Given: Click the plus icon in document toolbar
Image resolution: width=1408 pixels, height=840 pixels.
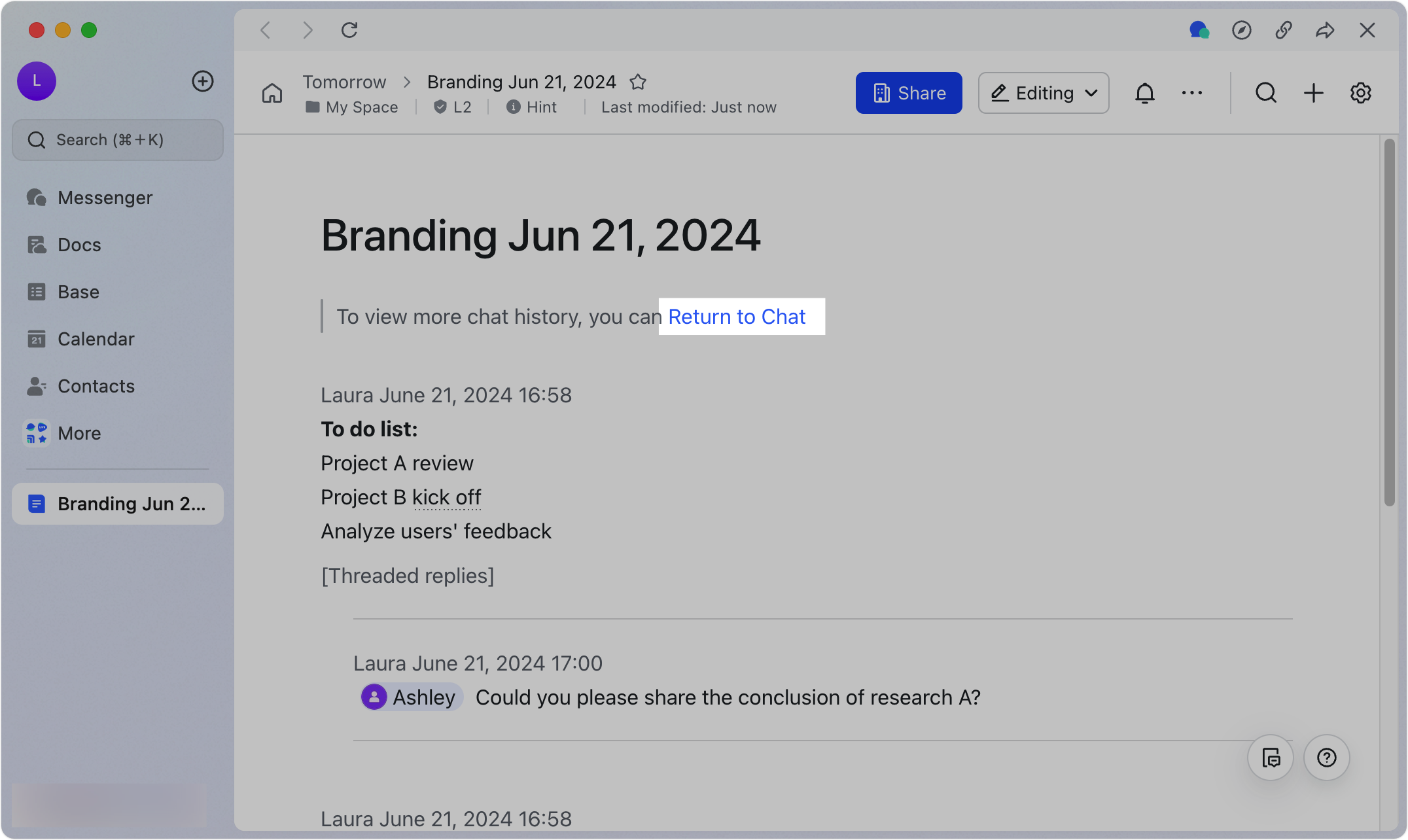Looking at the screenshot, I should coord(1313,94).
